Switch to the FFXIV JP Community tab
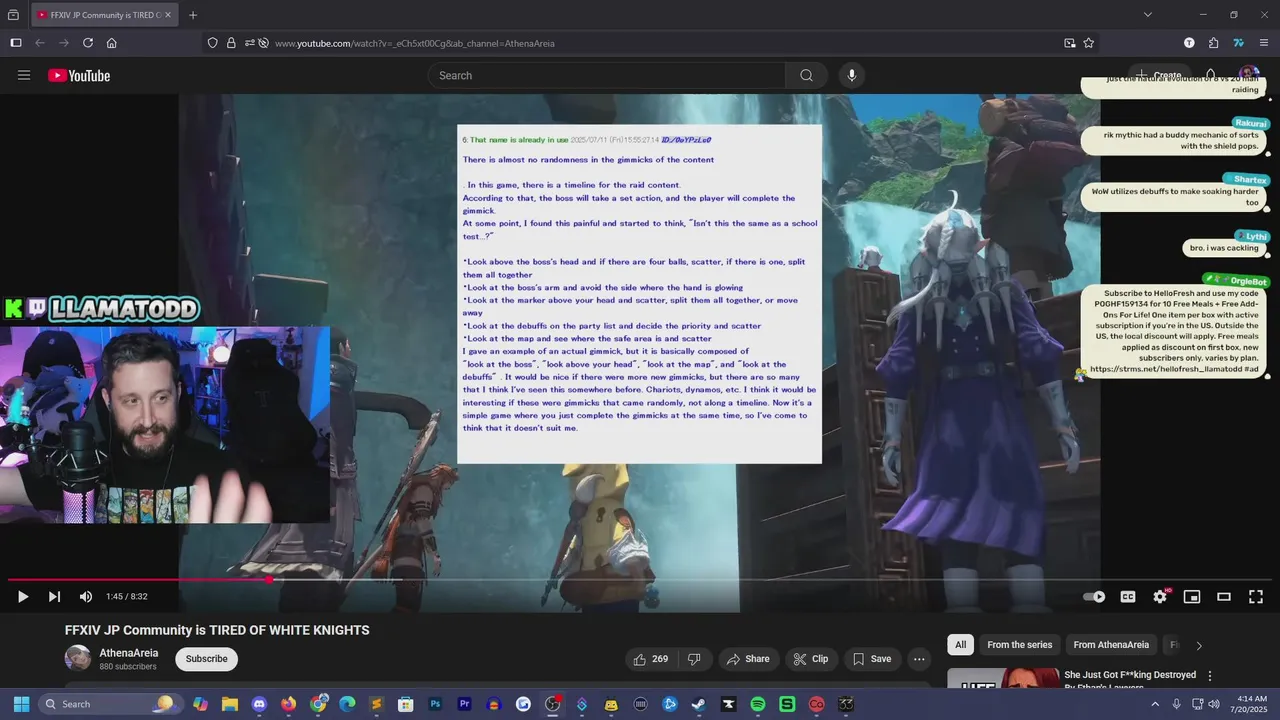1280x720 pixels. [x=104, y=15]
